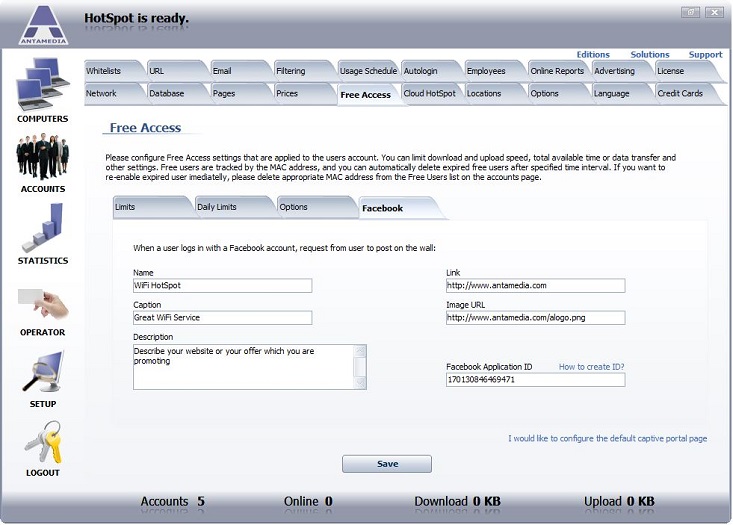Open the Accounts section icon
The image size is (733, 525).
click(x=43, y=157)
